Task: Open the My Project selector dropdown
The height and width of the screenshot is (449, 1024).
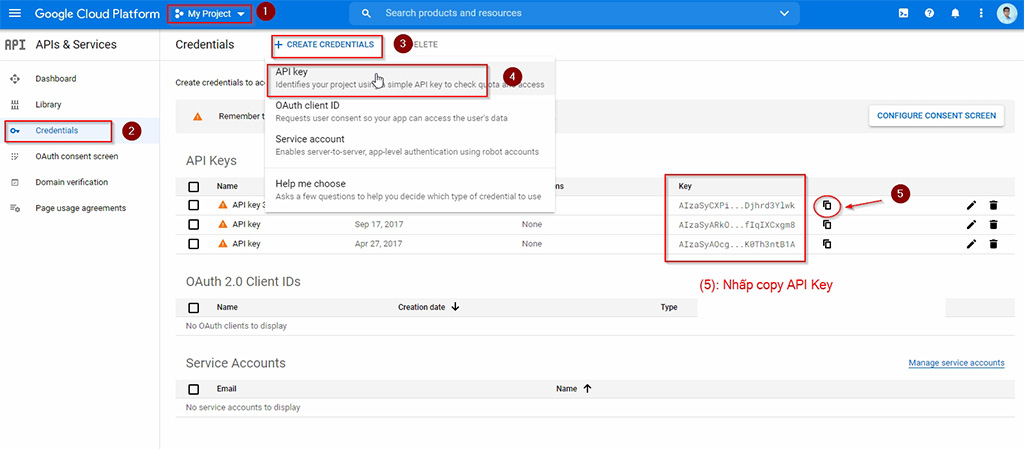Action: coord(209,13)
